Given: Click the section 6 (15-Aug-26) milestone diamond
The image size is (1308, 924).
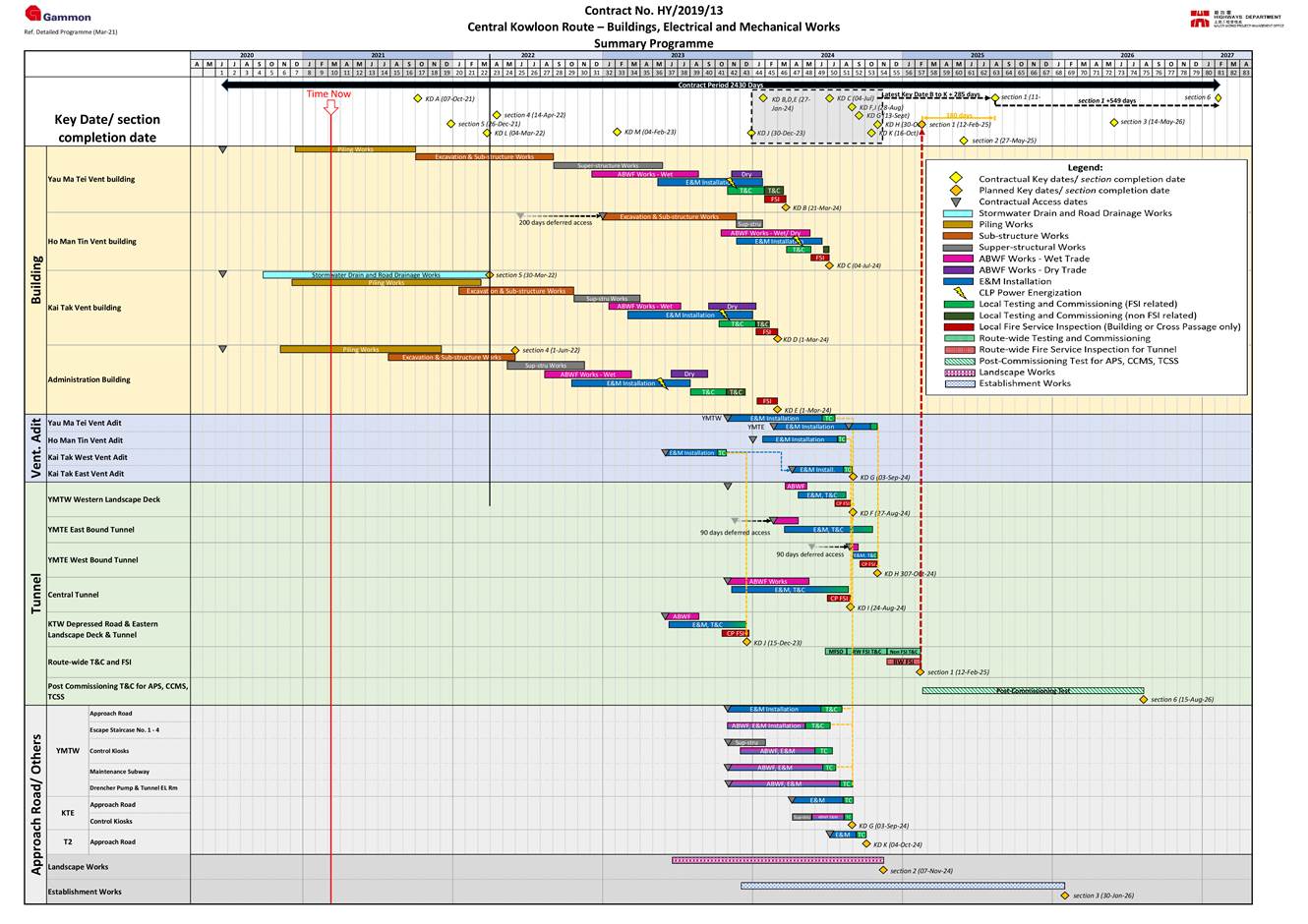Looking at the screenshot, I should [1143, 700].
